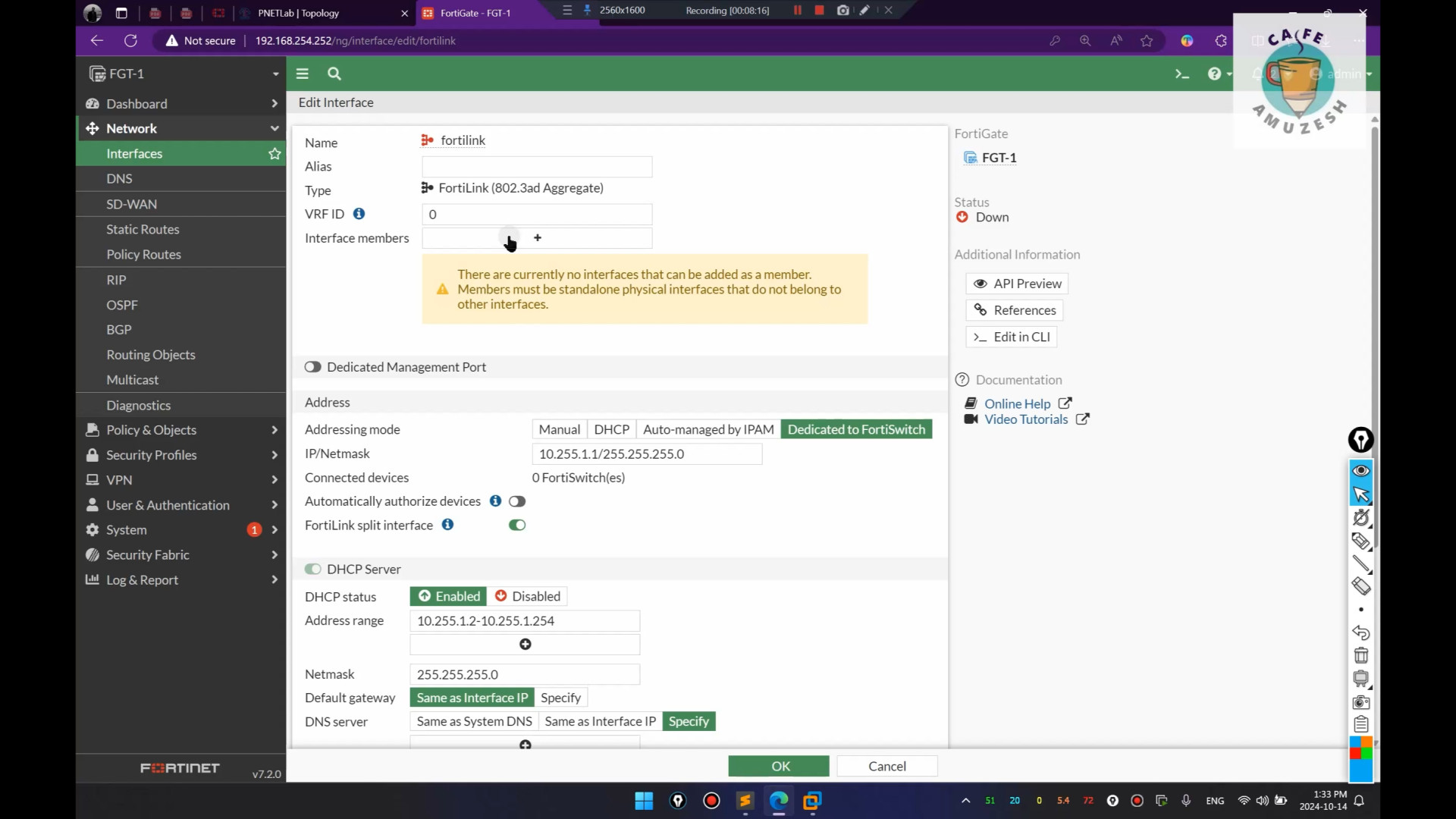Screen dimensions: 1456x819
Task: Toggle the DHCP Server section switch
Action: 312,570
